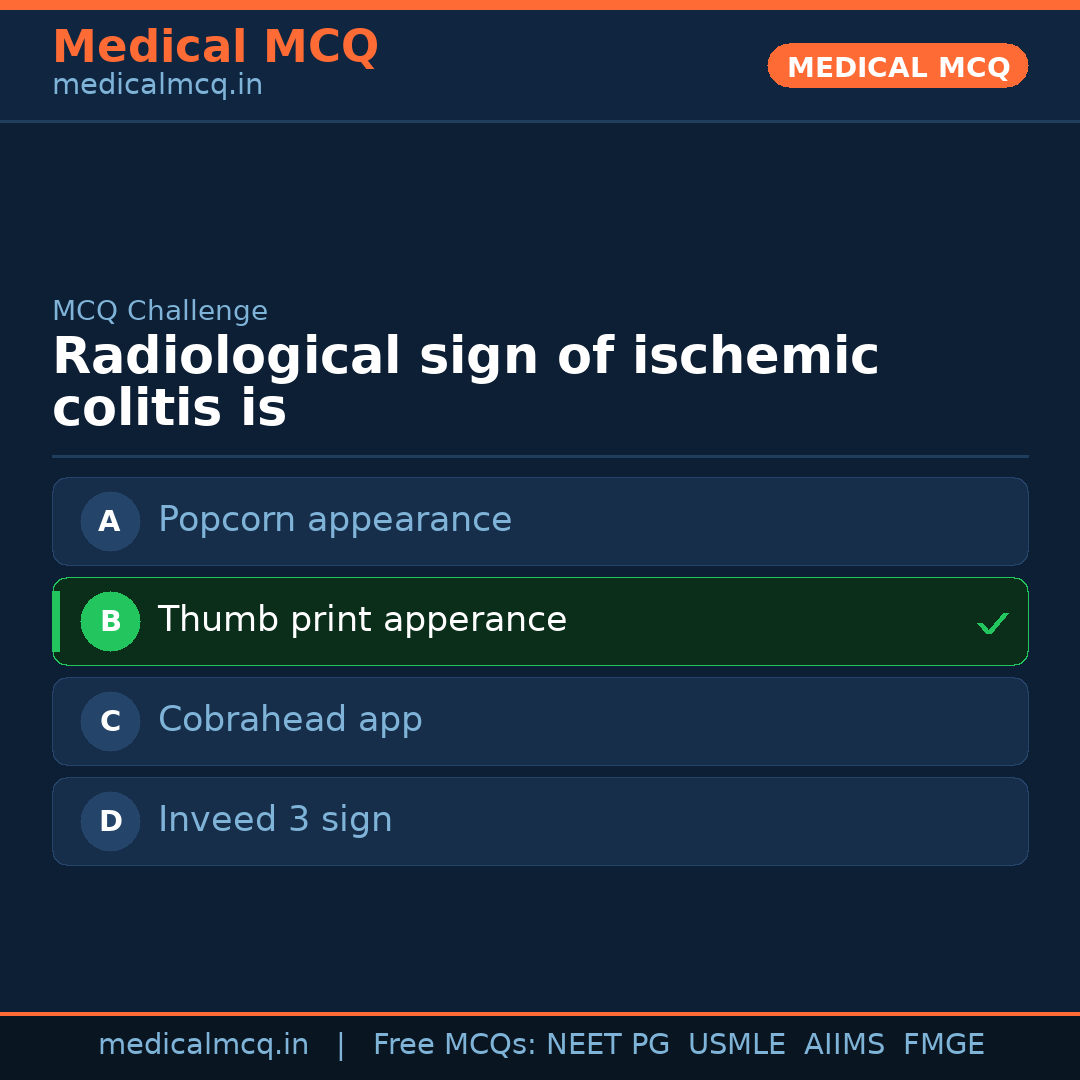1080x1080 pixels.
Task: Click the green highlight bar beside option B
Action: [x=55, y=621]
